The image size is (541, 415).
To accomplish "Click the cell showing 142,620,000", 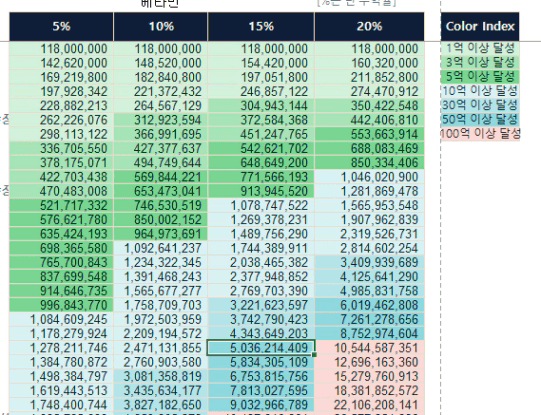I will tap(61, 63).
